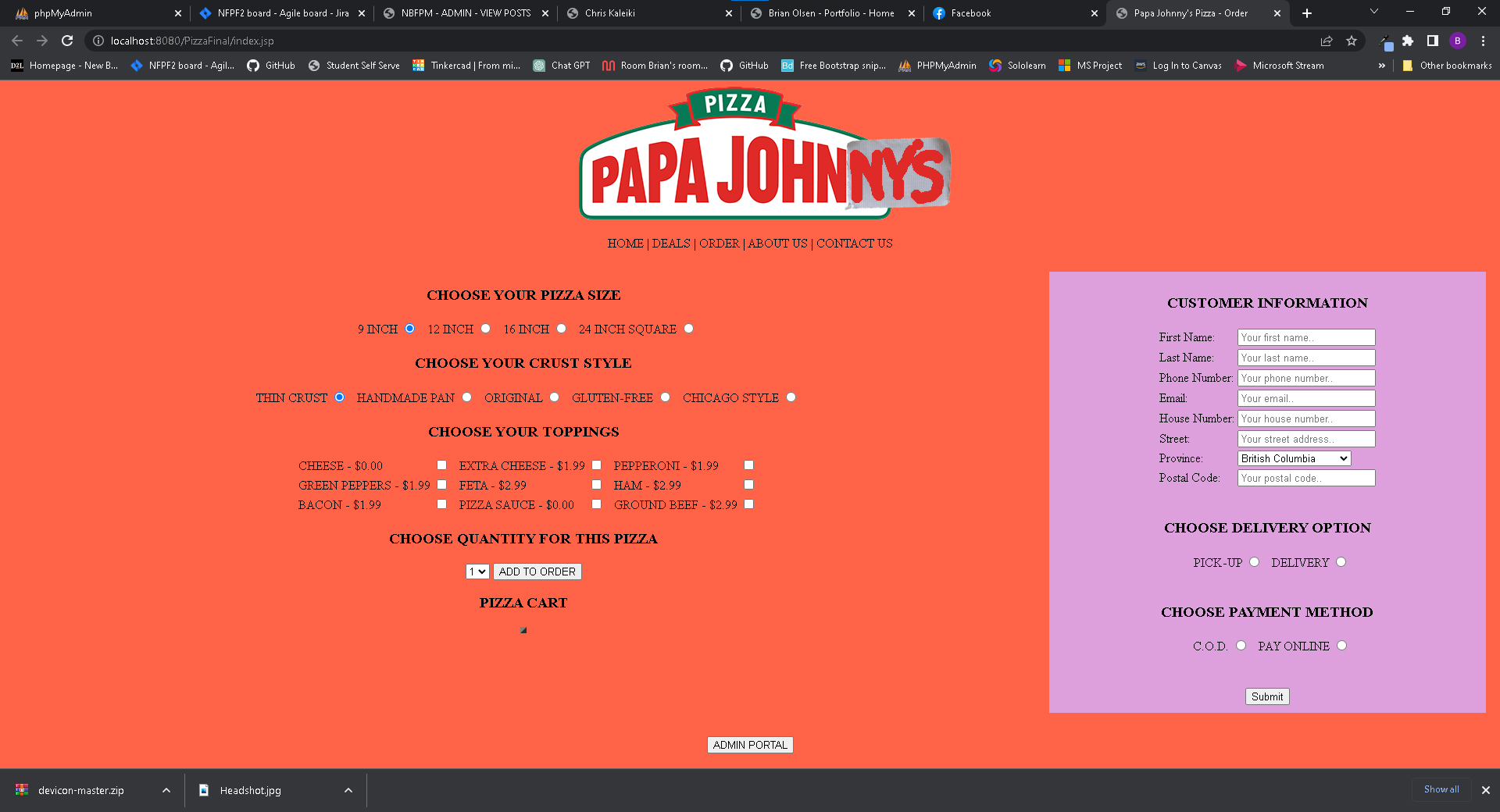Viewport: 1500px width, 812px height.
Task: Open the browser Extensions puzzle icon
Action: [1408, 41]
